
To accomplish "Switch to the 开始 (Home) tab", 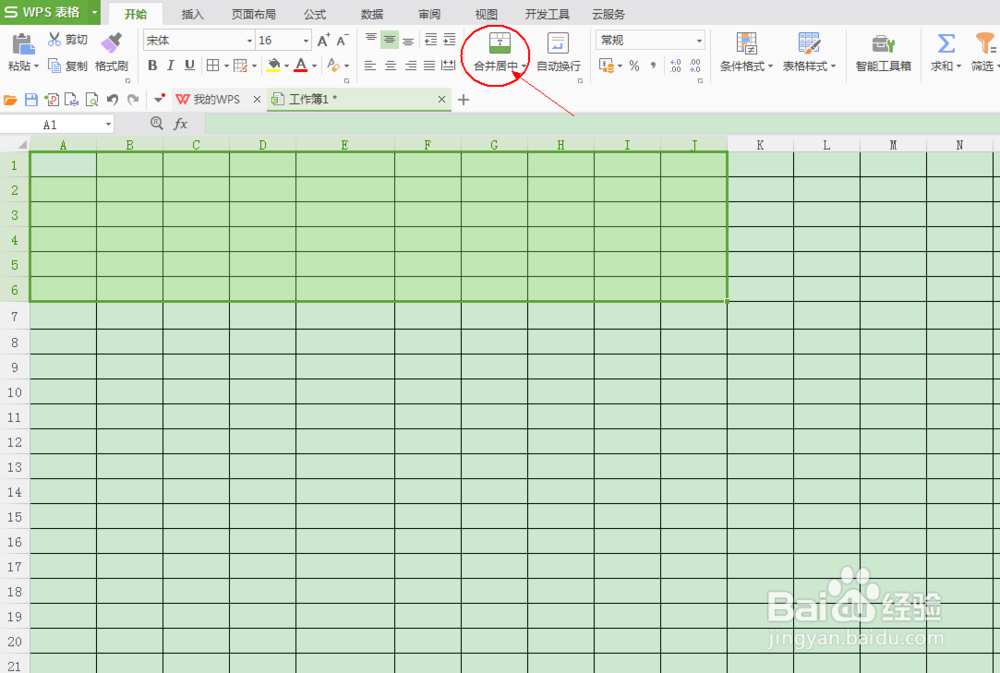I will (x=135, y=14).
